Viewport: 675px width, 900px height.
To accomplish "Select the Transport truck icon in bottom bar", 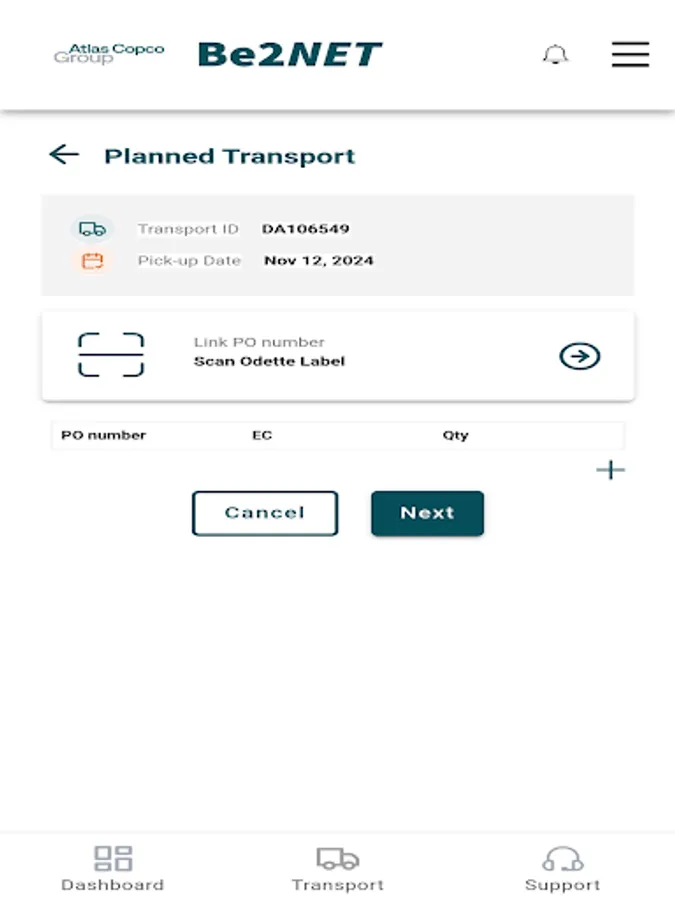I will coord(338,858).
